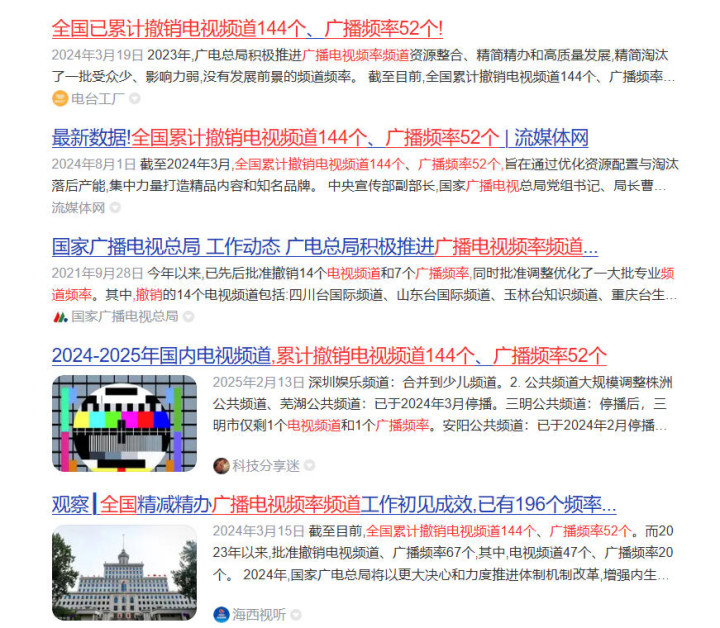Click the verification badge next to 电台工厂
This screenshot has height=628, width=720.
point(135,99)
